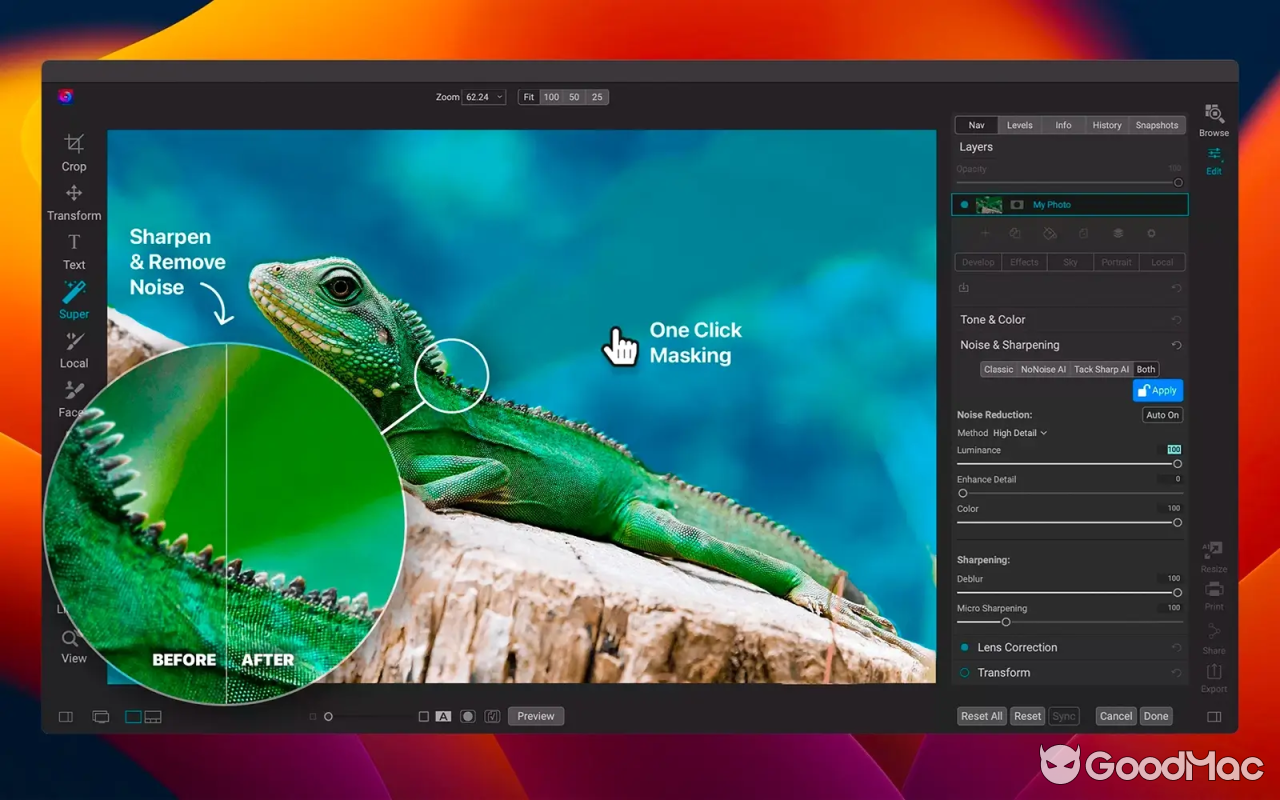The width and height of the screenshot is (1280, 800).
Task: Open Local adjustments tool
Action: point(73,350)
